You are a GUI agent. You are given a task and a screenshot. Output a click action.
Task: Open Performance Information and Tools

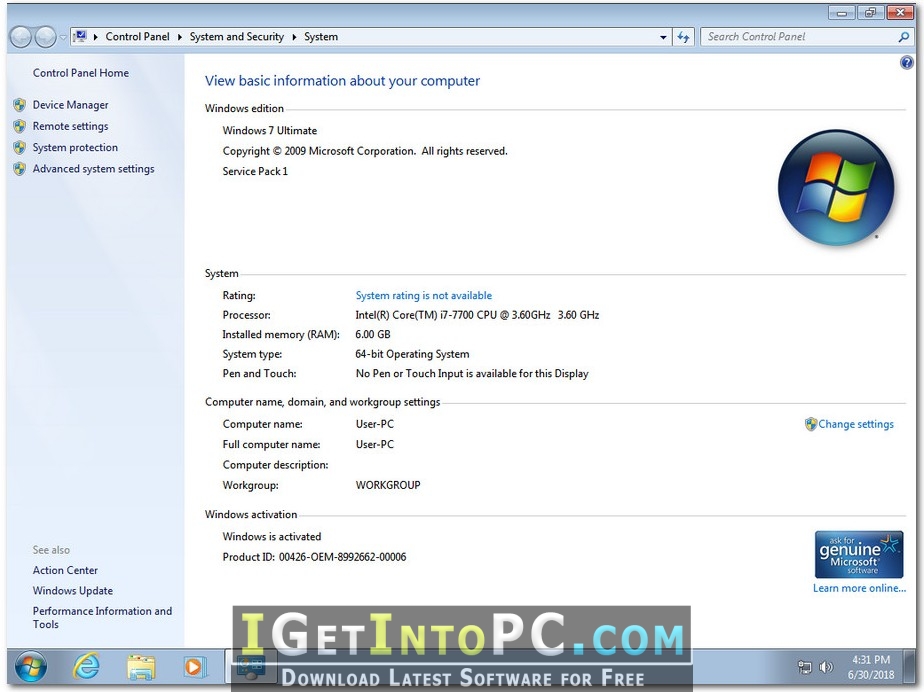(103, 618)
